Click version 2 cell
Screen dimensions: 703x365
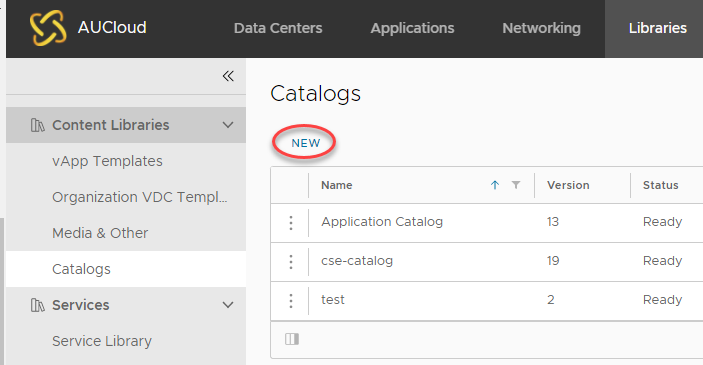(551, 300)
